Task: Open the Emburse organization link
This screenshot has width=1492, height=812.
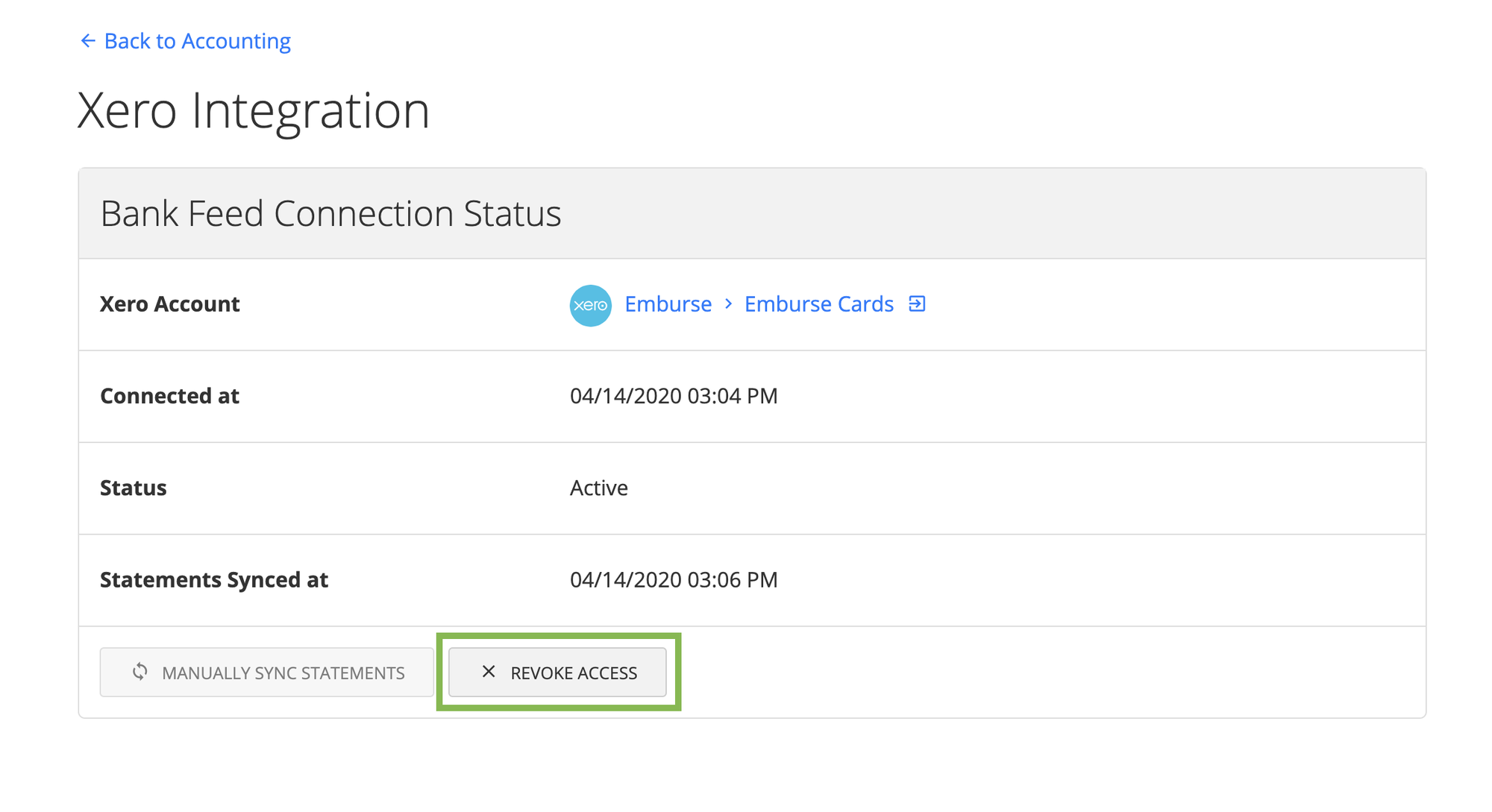Action: (667, 303)
